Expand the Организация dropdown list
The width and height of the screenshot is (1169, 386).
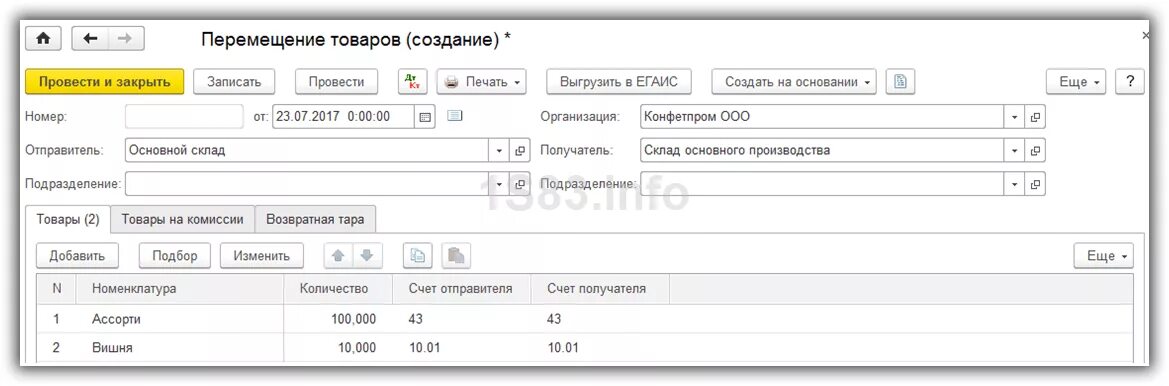point(1015,117)
